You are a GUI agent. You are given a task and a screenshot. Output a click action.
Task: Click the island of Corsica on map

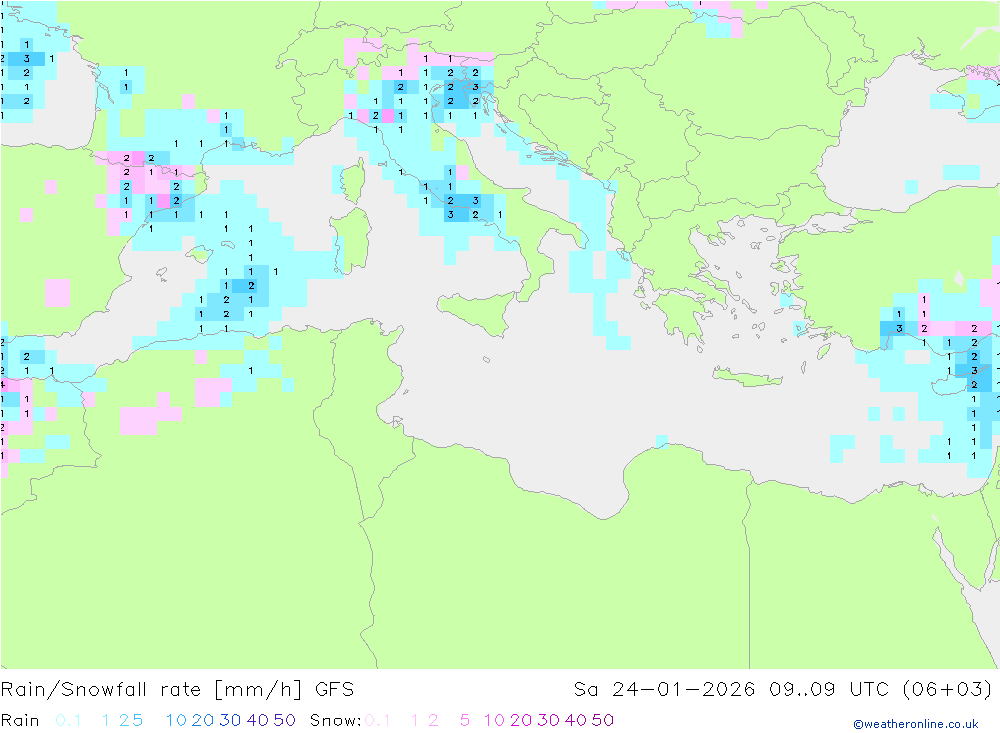coord(353,181)
